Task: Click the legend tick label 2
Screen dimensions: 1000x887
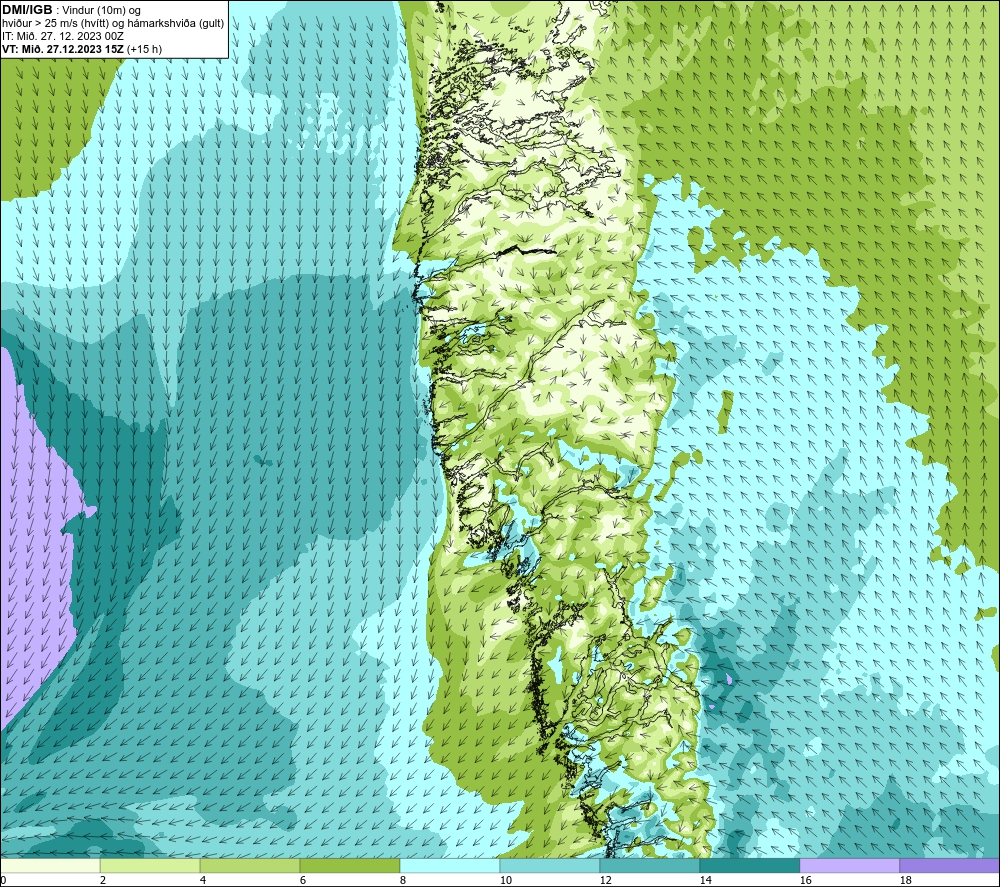Action: point(103,881)
